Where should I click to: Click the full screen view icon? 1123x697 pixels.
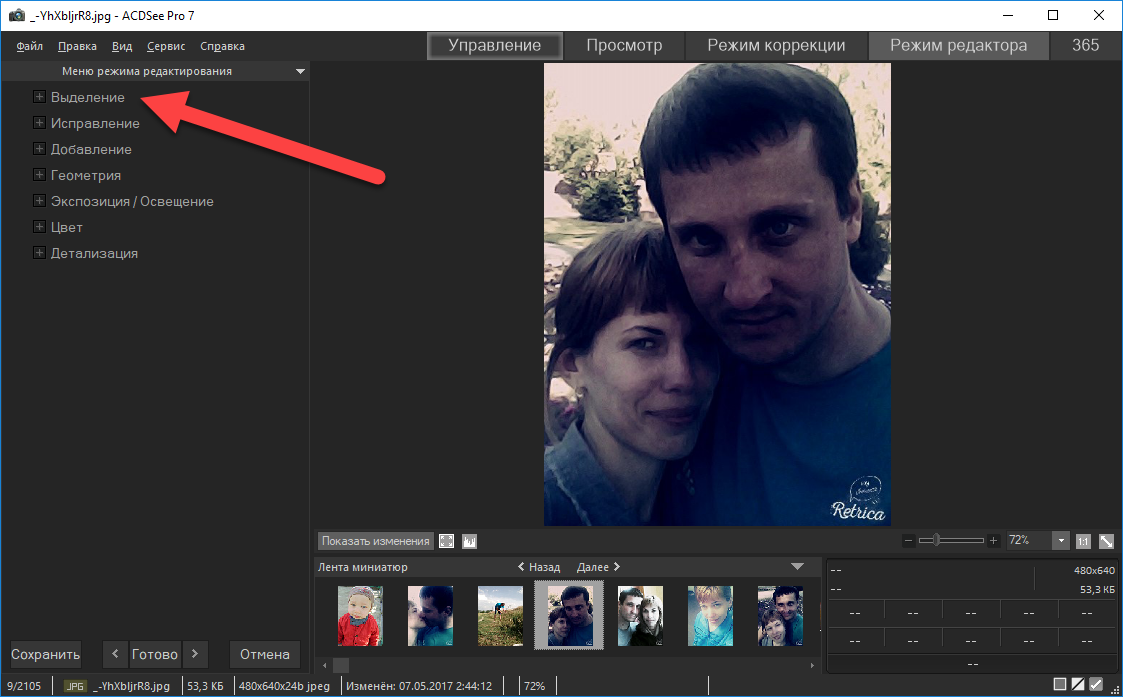click(447, 541)
